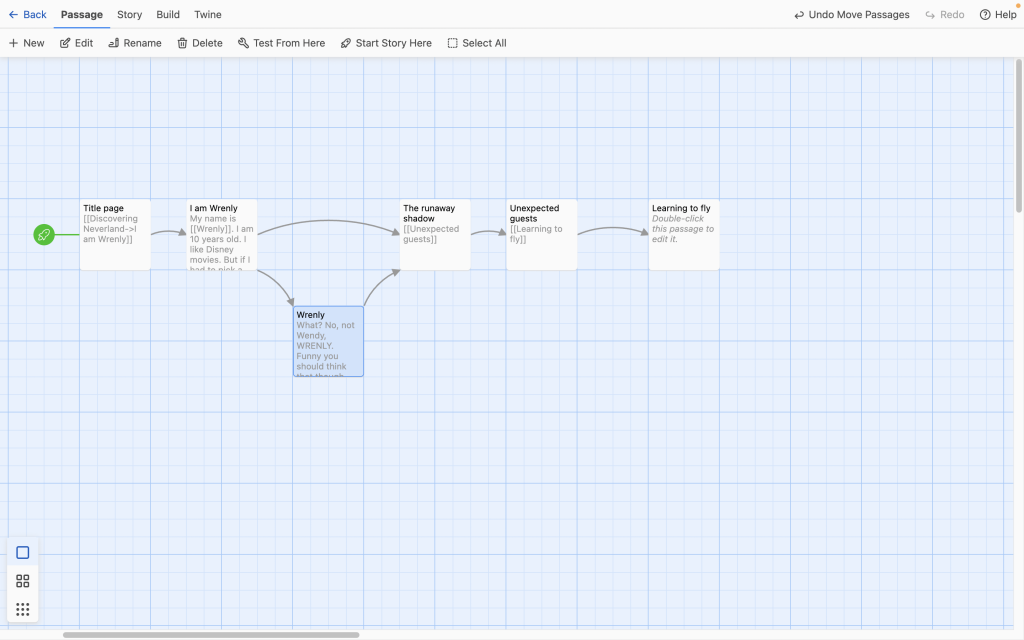The height and width of the screenshot is (640, 1024).
Task: Choose Select All passages
Action: tap(477, 43)
